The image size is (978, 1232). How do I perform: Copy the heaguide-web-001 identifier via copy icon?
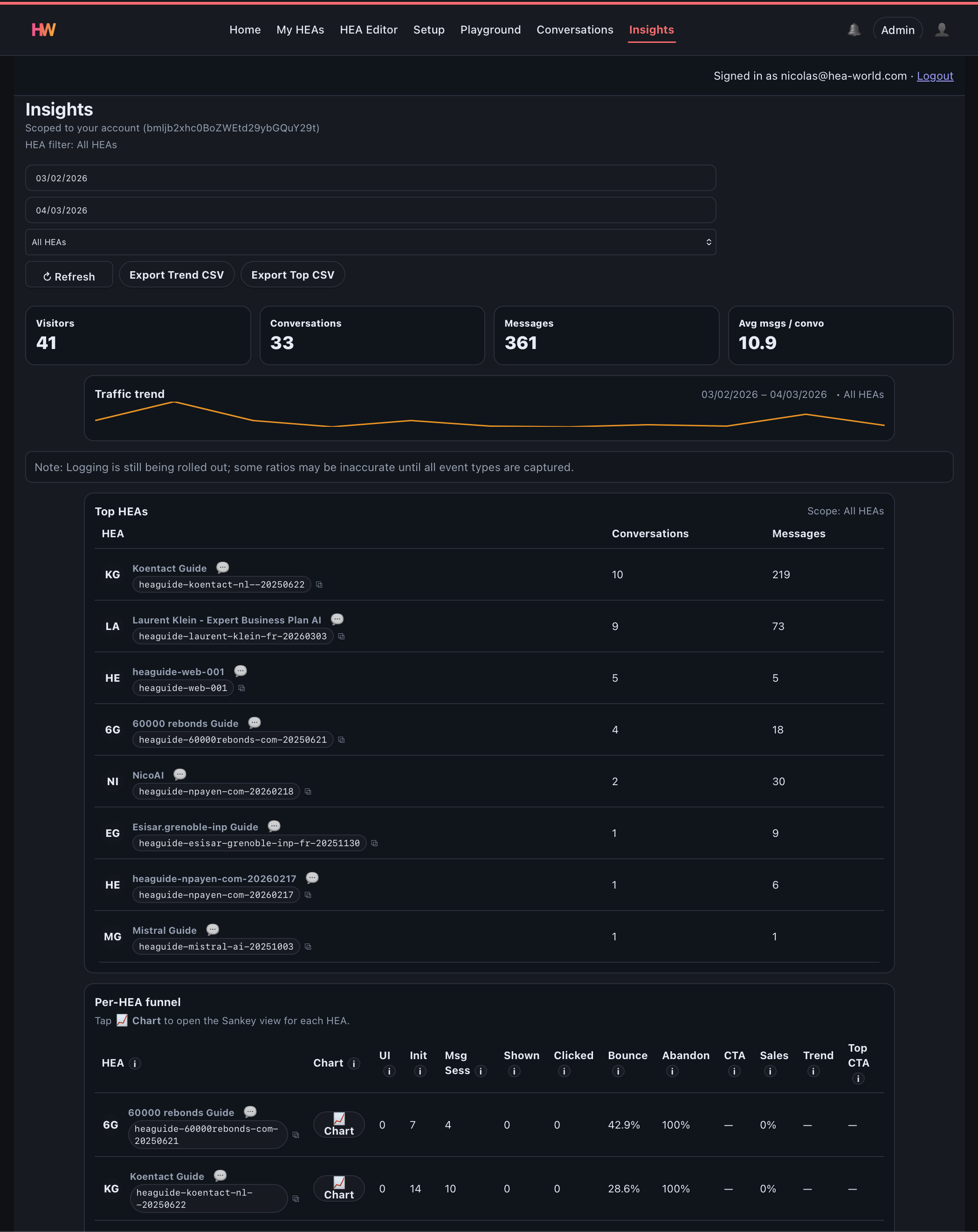[x=242, y=688]
